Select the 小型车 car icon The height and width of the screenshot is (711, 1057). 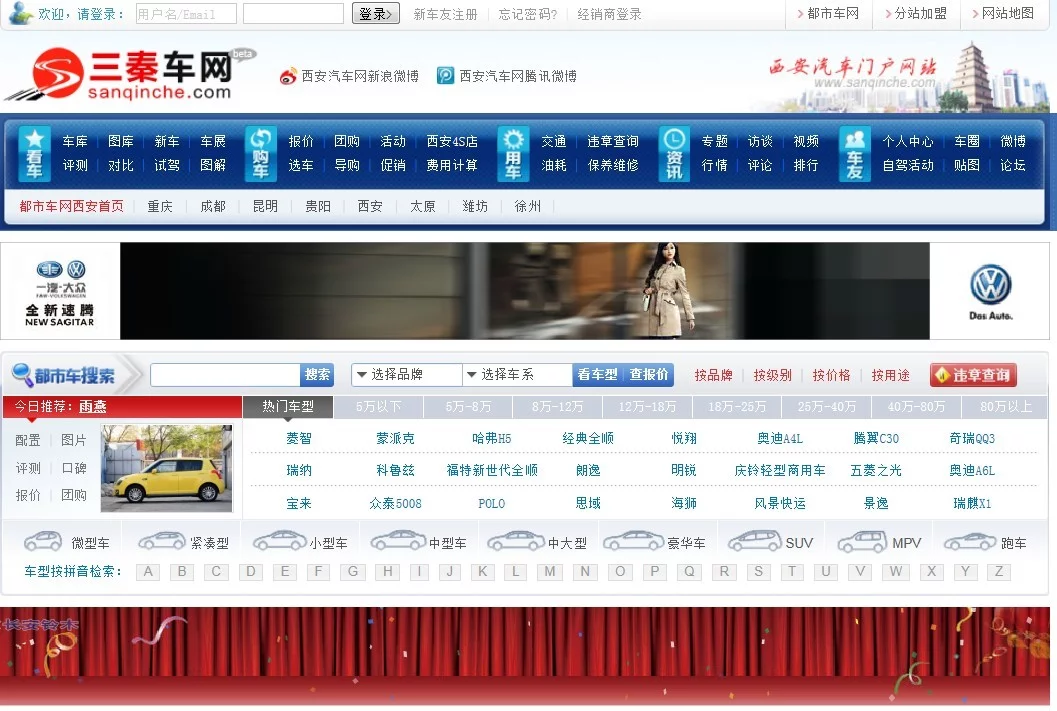279,541
